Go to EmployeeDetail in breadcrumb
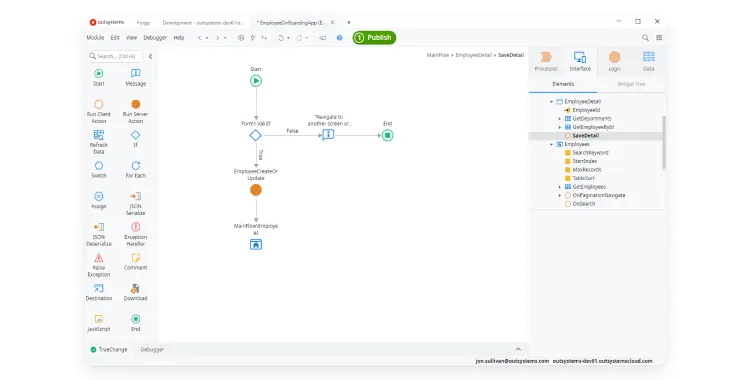750x380 pixels. point(473,55)
